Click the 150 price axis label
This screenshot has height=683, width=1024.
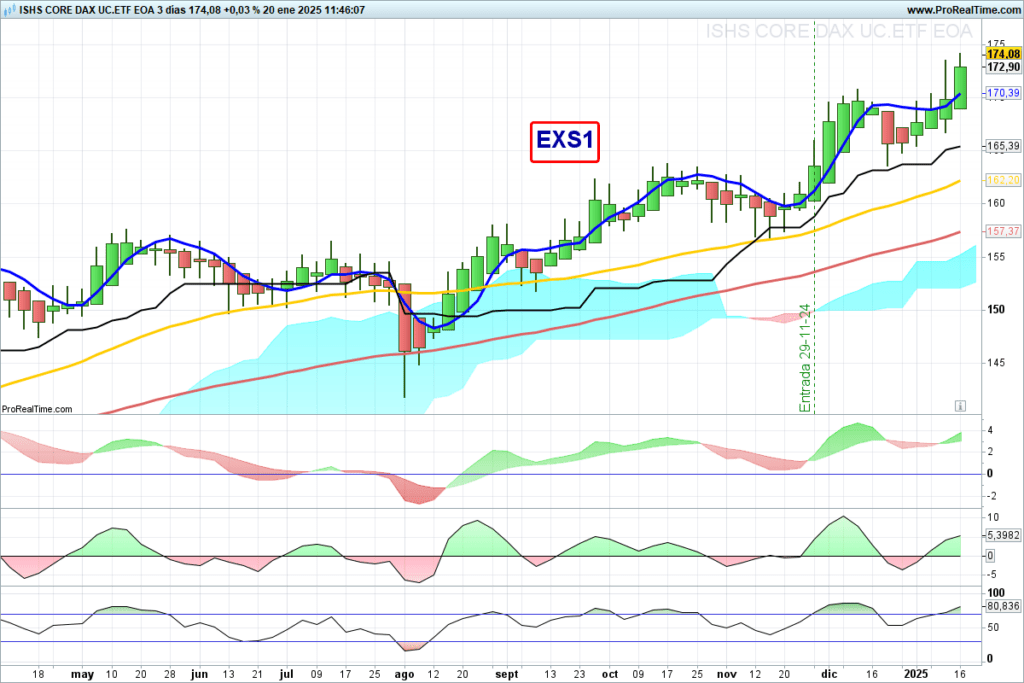[996, 310]
